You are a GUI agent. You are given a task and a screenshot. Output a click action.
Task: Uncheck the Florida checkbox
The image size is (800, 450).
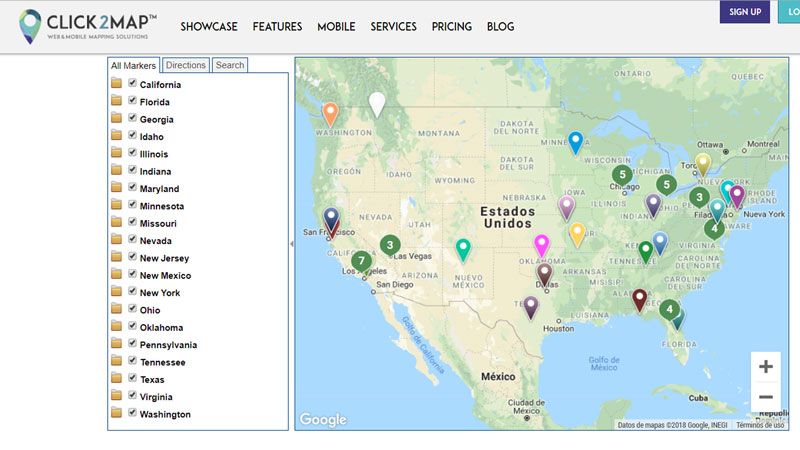(x=133, y=100)
